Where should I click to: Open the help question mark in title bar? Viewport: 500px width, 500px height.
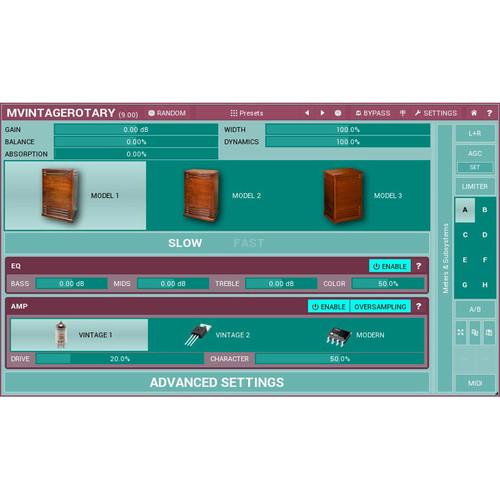(x=489, y=113)
